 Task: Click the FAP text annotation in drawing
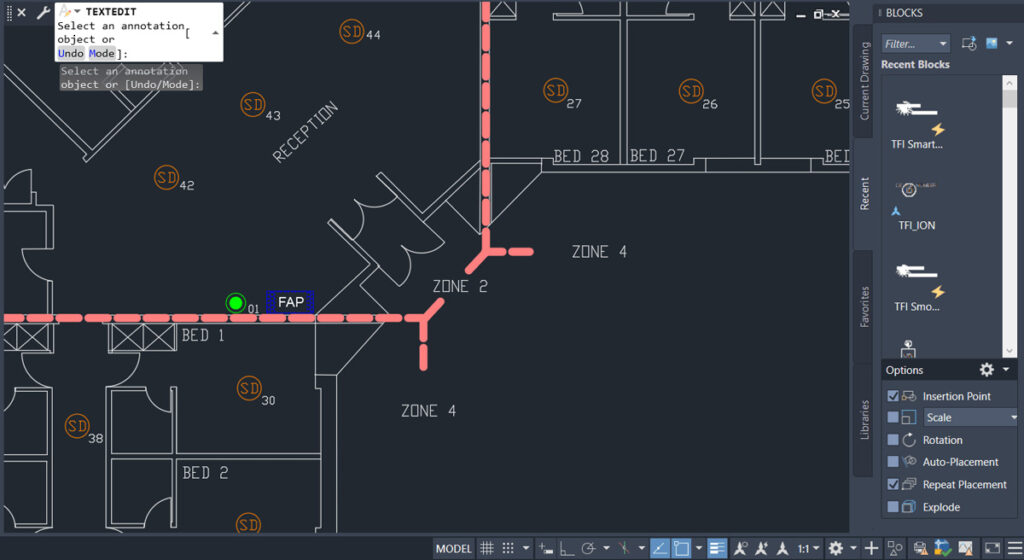(290, 302)
